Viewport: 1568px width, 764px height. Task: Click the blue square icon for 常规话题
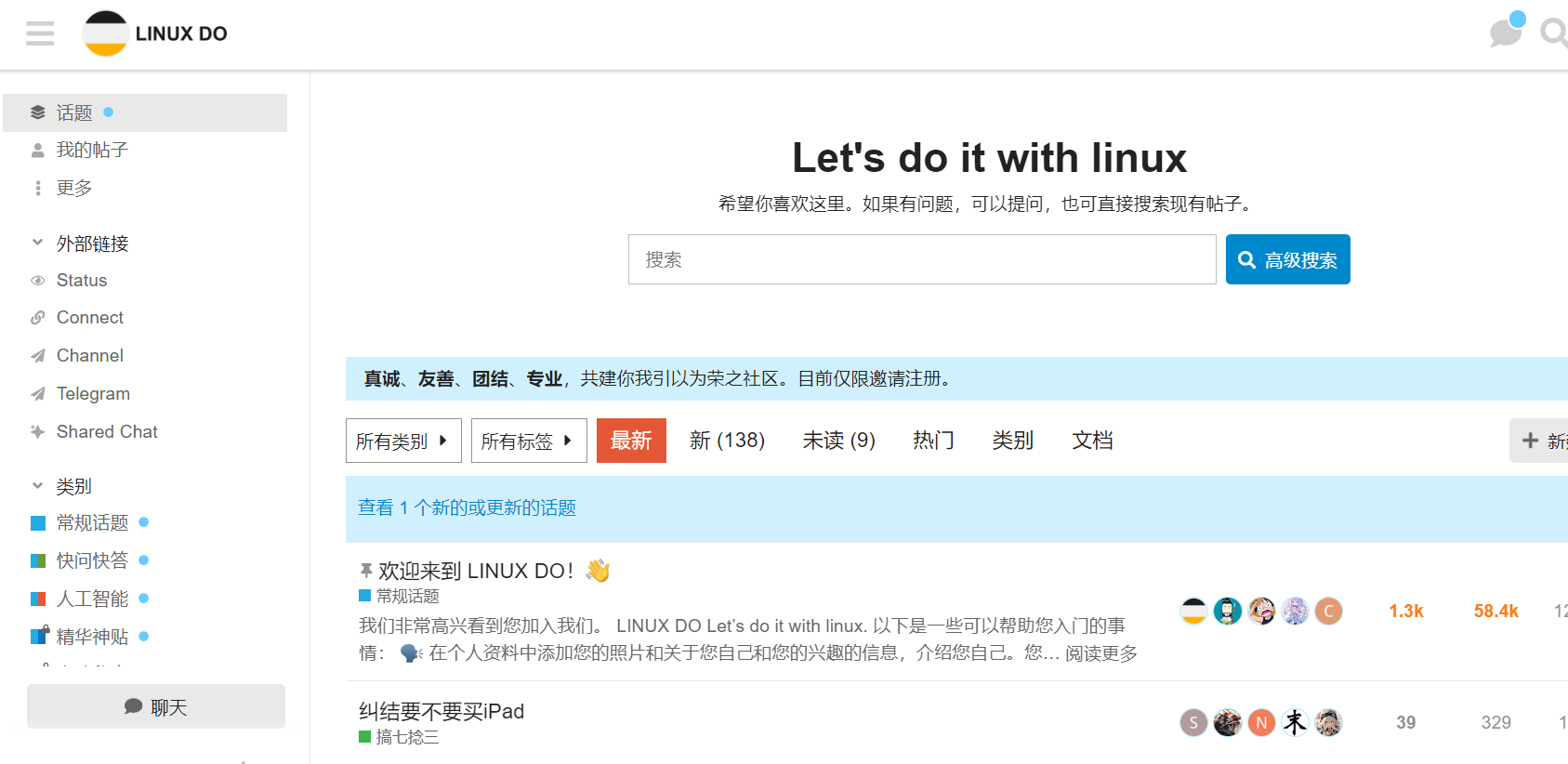click(38, 522)
